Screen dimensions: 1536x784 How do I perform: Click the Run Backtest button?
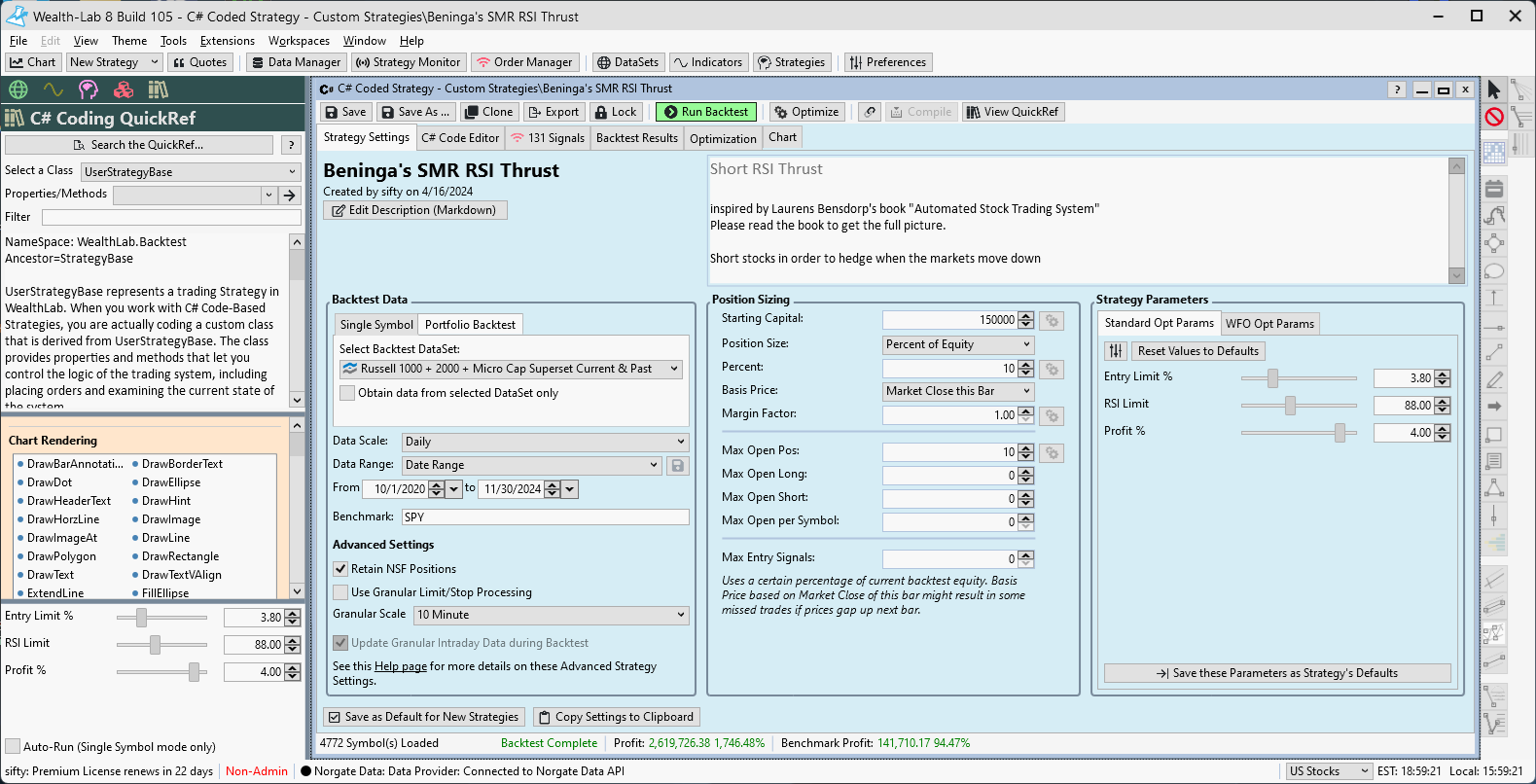(x=706, y=112)
